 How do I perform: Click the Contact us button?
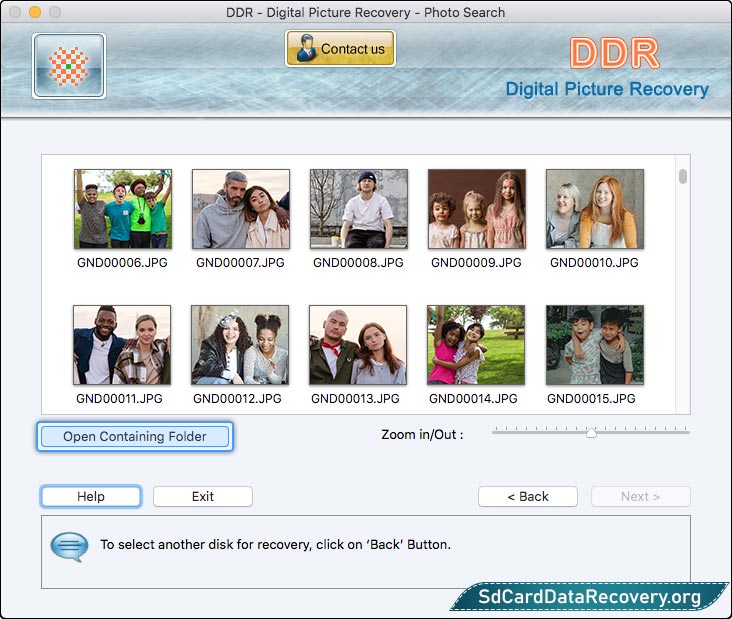pyautogui.click(x=340, y=48)
